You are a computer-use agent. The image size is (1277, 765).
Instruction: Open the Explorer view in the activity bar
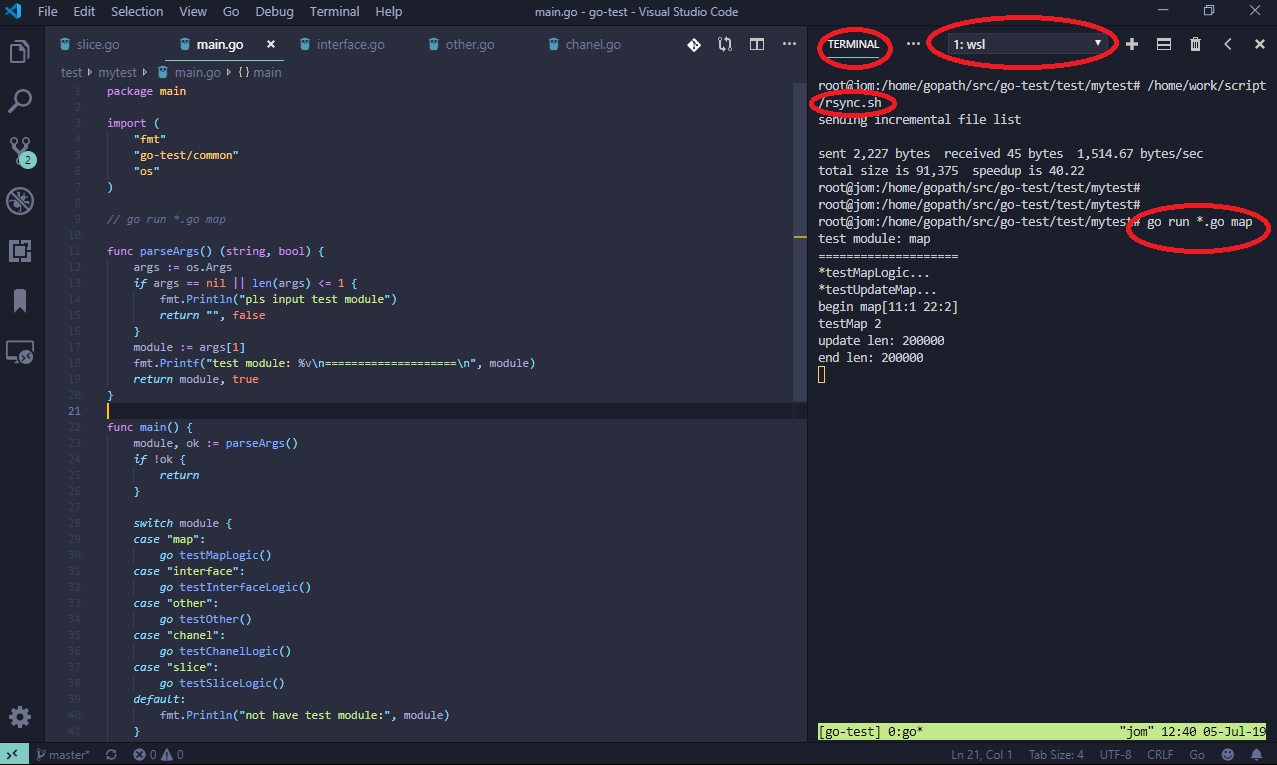tap(18, 52)
